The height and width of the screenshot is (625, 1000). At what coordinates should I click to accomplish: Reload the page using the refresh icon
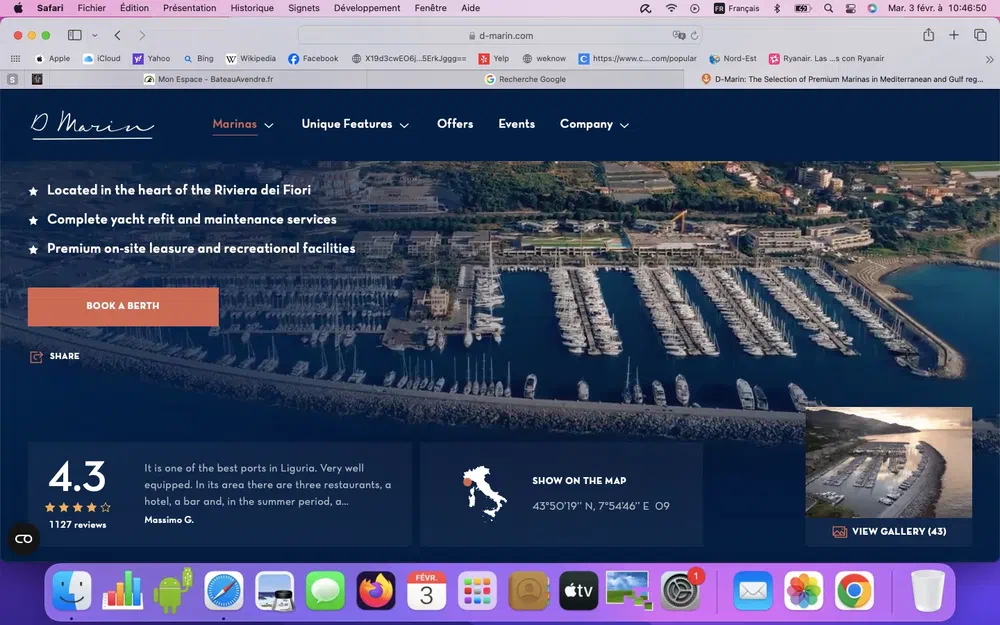click(696, 35)
